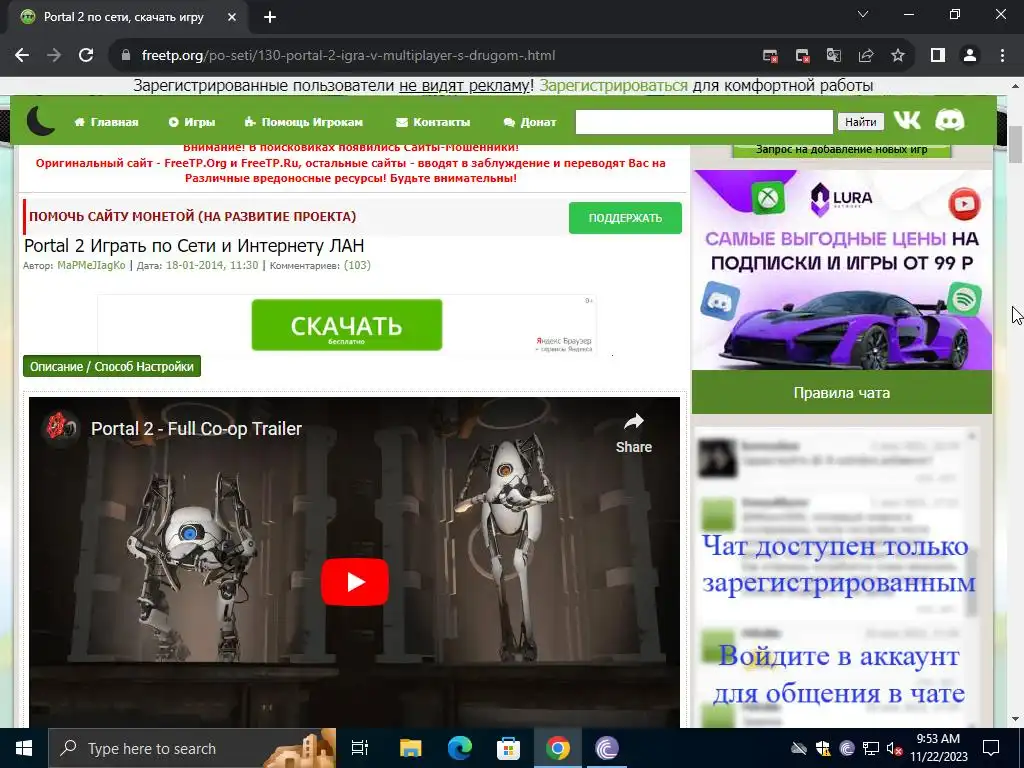Screen dimensions: 1024x768
Task: Click the Правила чата button
Action: click(842, 392)
